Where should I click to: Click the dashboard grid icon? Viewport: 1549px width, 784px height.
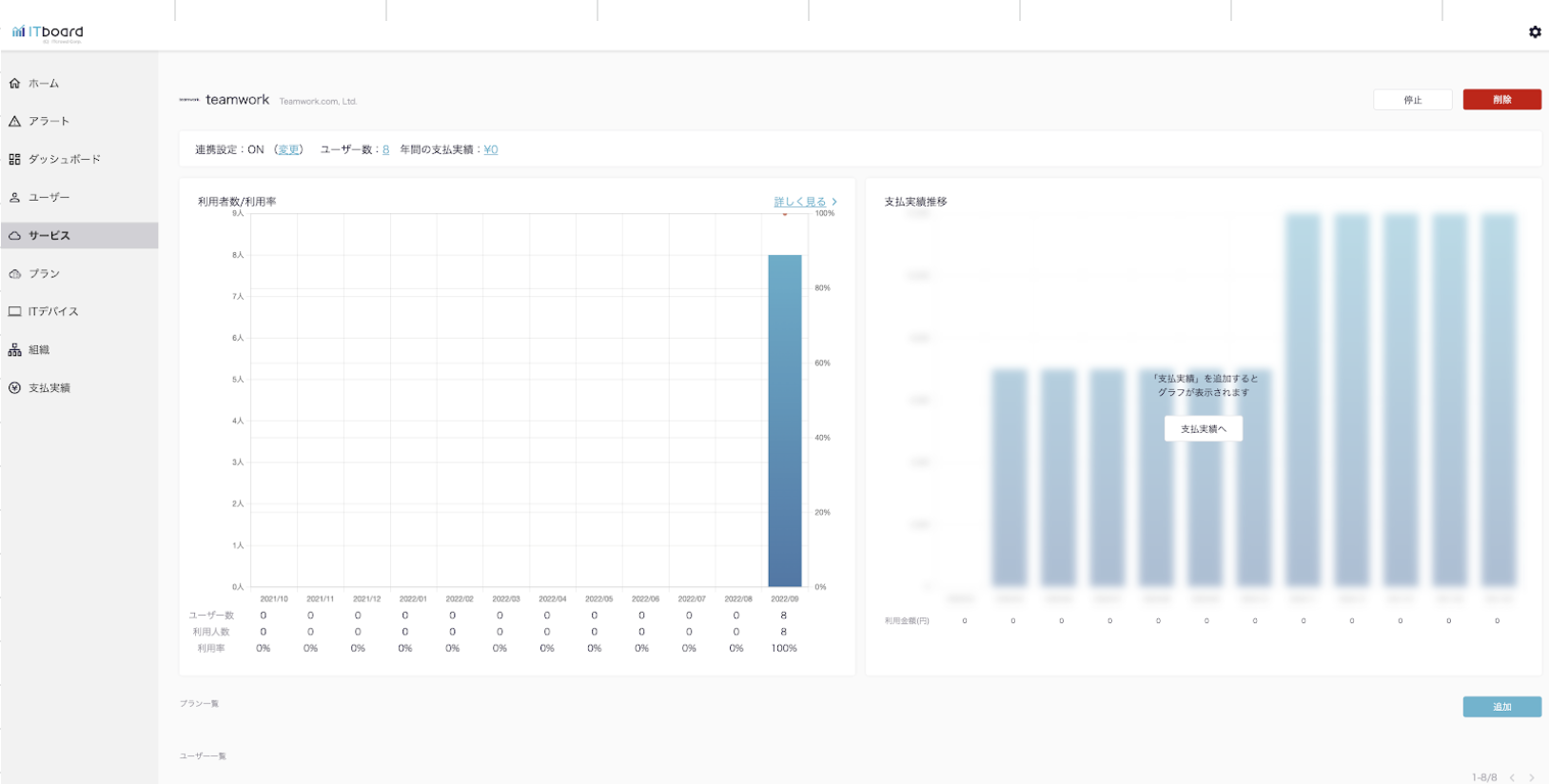point(14,160)
